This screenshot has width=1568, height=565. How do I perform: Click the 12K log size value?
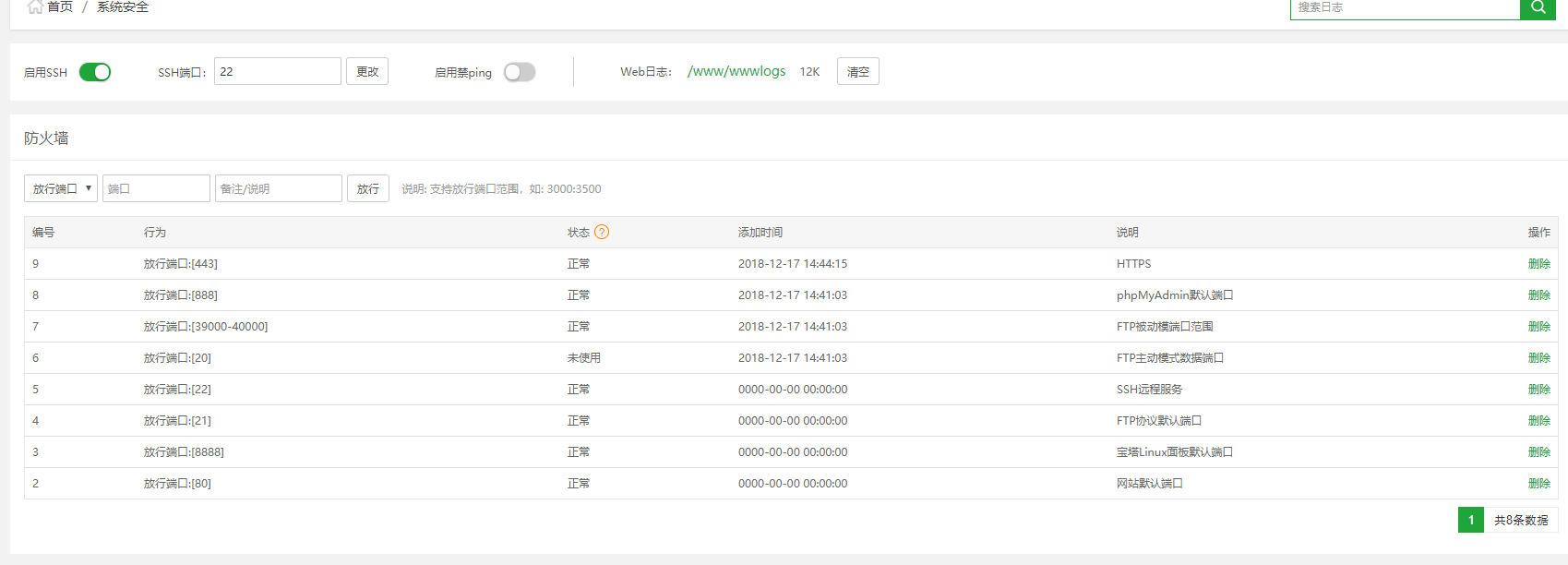tap(809, 71)
